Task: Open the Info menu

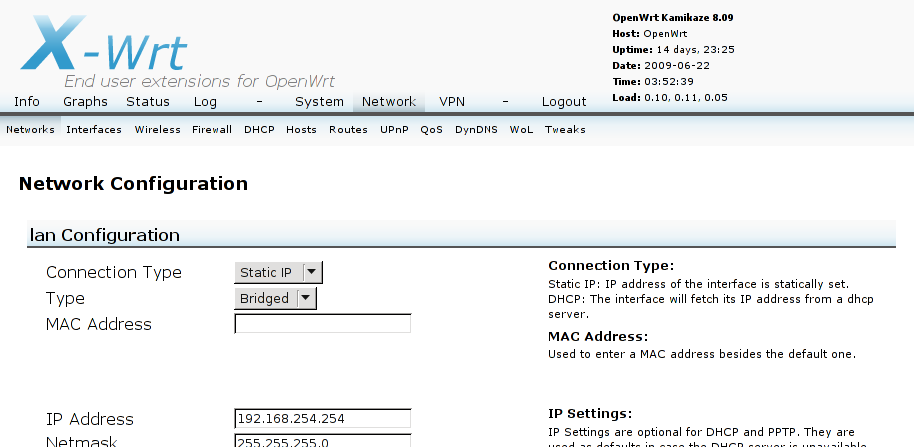Action: [x=27, y=102]
